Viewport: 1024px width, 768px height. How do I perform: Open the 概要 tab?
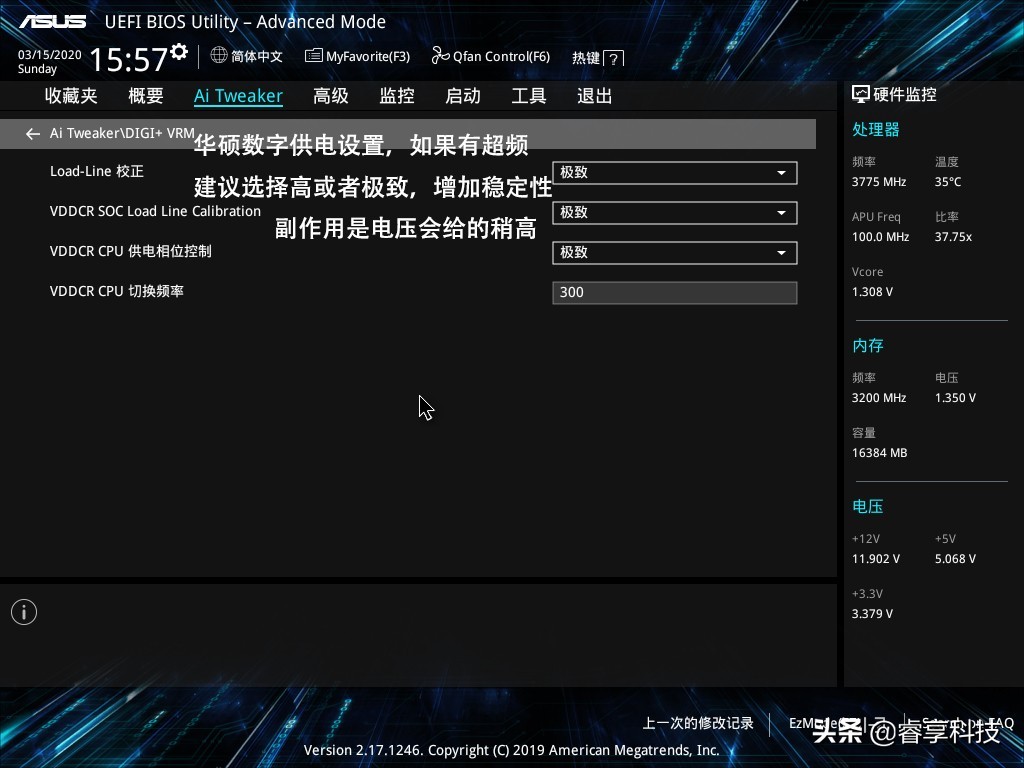[x=146, y=96]
